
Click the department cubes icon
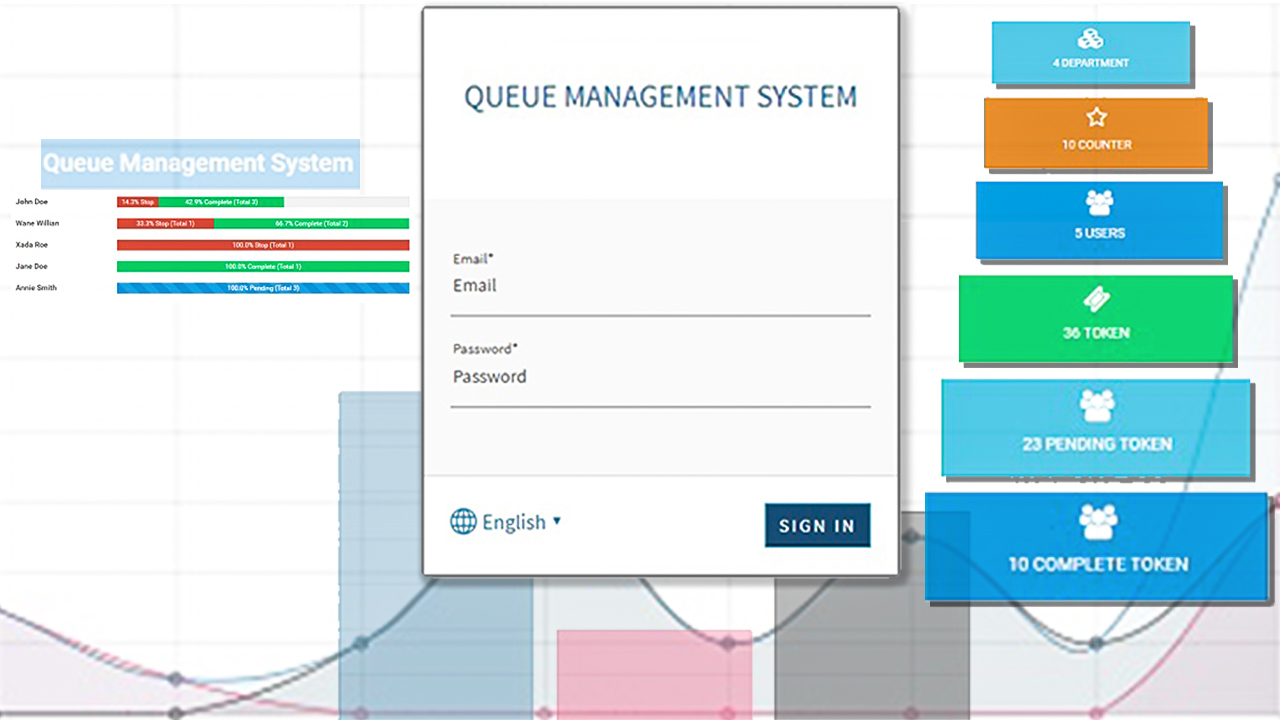click(x=1090, y=40)
